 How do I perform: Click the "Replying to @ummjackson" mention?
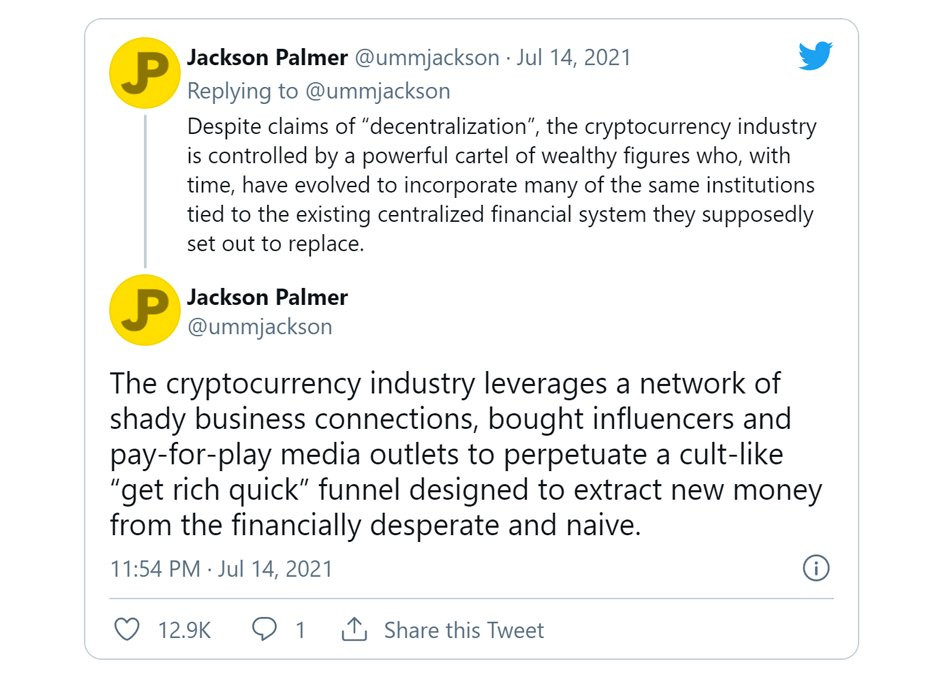click(x=319, y=91)
